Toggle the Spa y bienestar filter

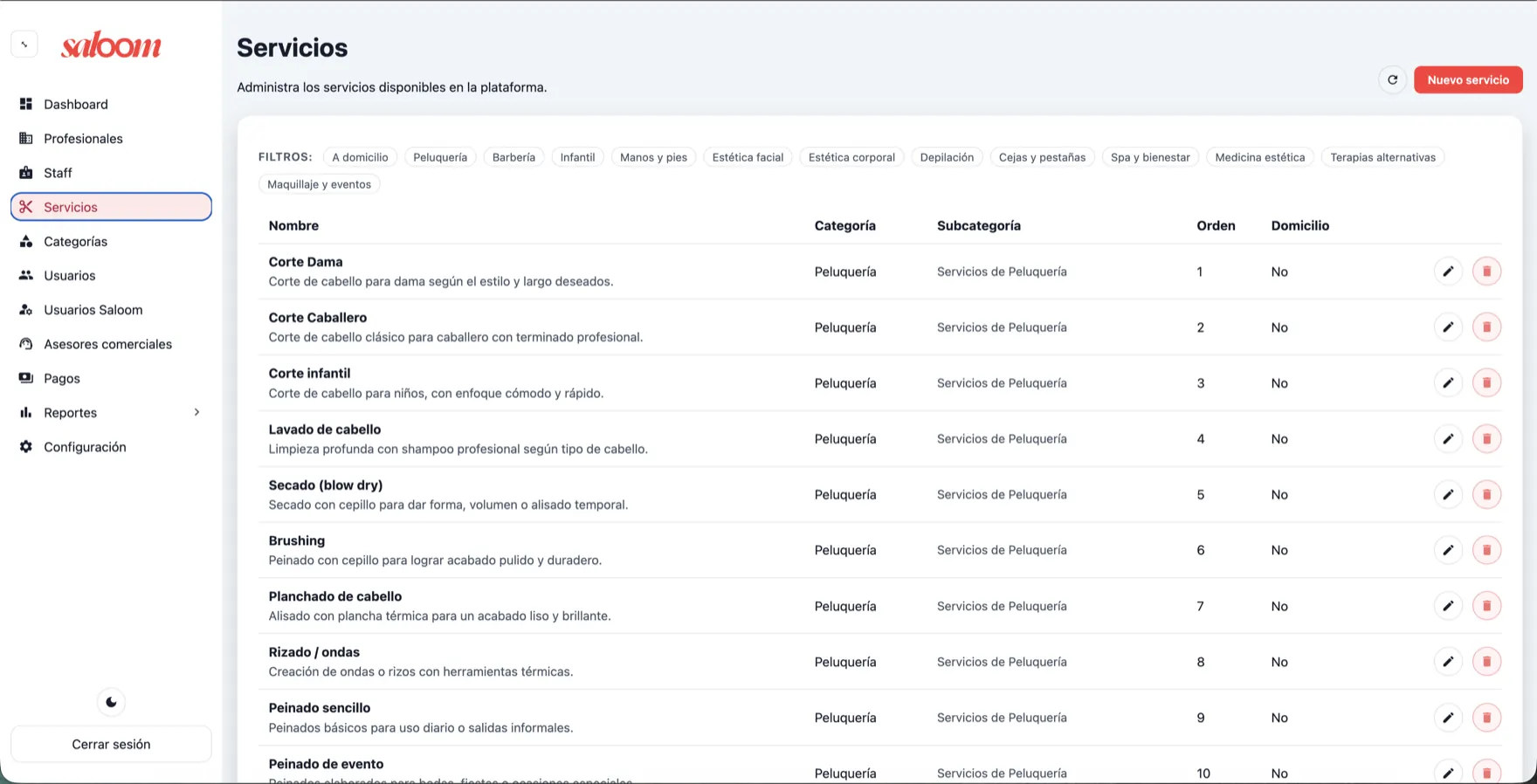(x=1150, y=157)
